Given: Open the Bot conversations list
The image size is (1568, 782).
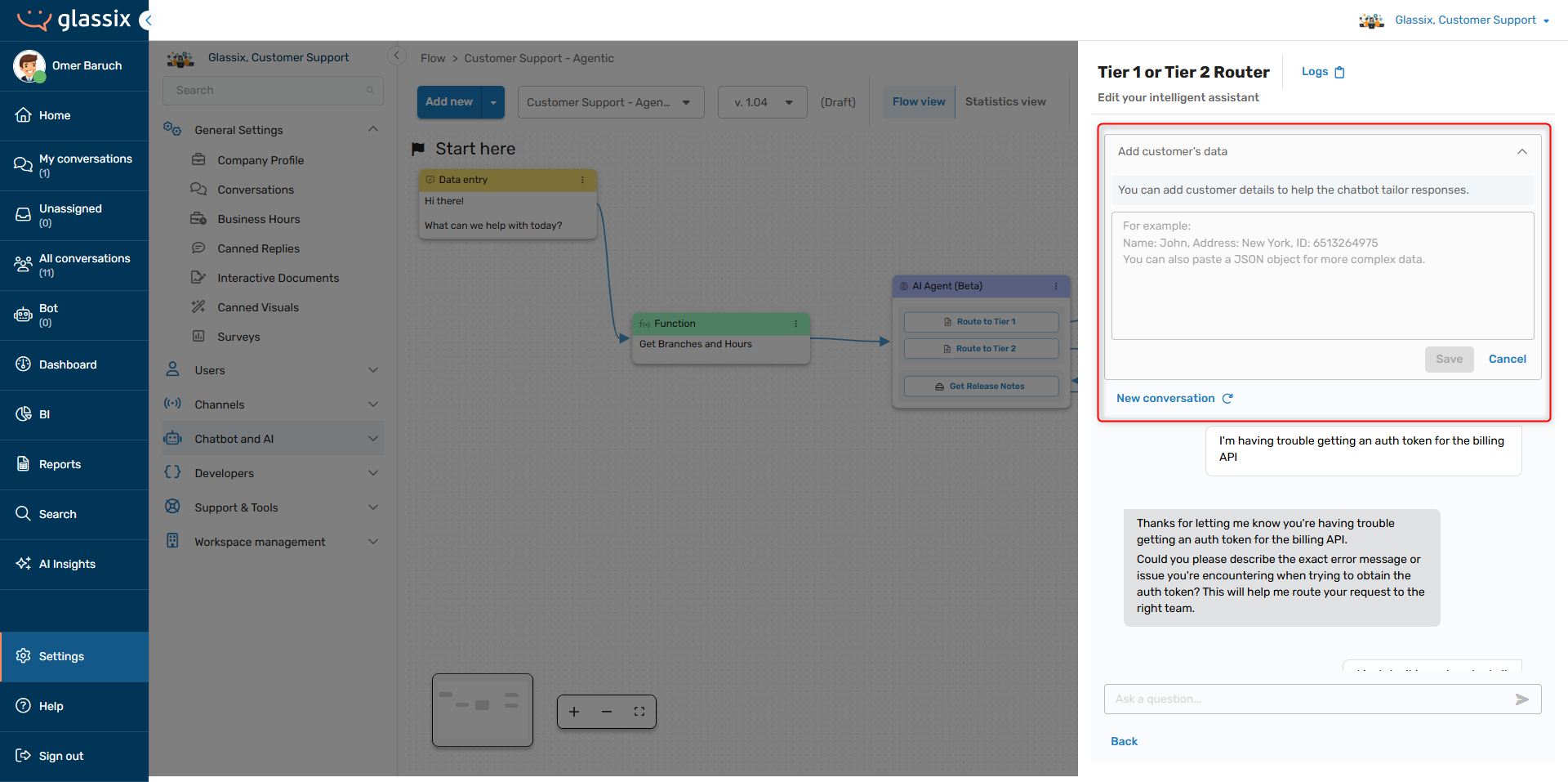Looking at the screenshot, I should click(74, 315).
